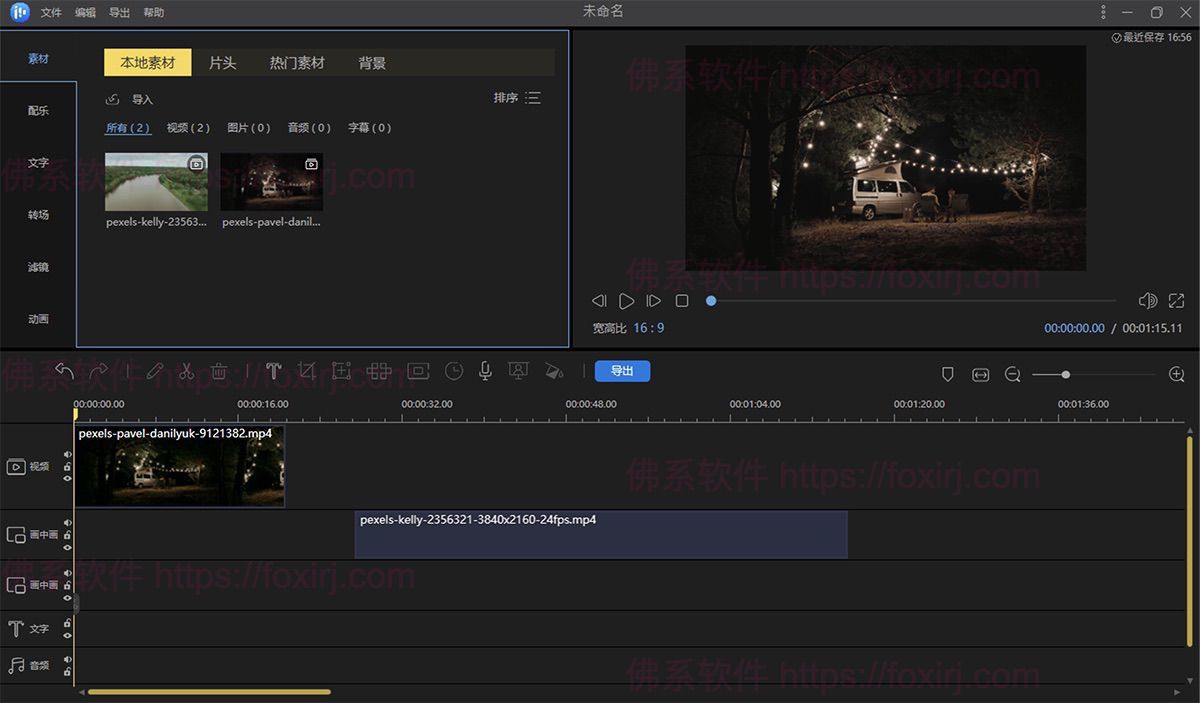Switch to the 热门素材 tab
The width and height of the screenshot is (1200, 703).
tap(297, 61)
